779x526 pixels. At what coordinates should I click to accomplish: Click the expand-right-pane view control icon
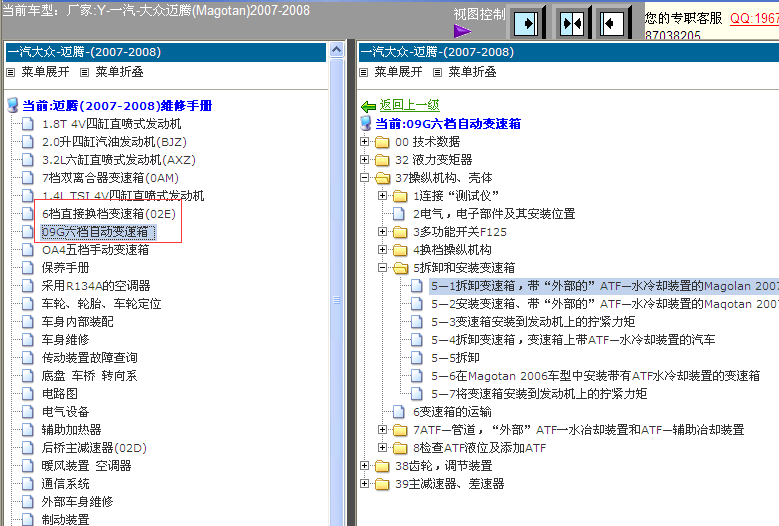[x=526, y=23]
